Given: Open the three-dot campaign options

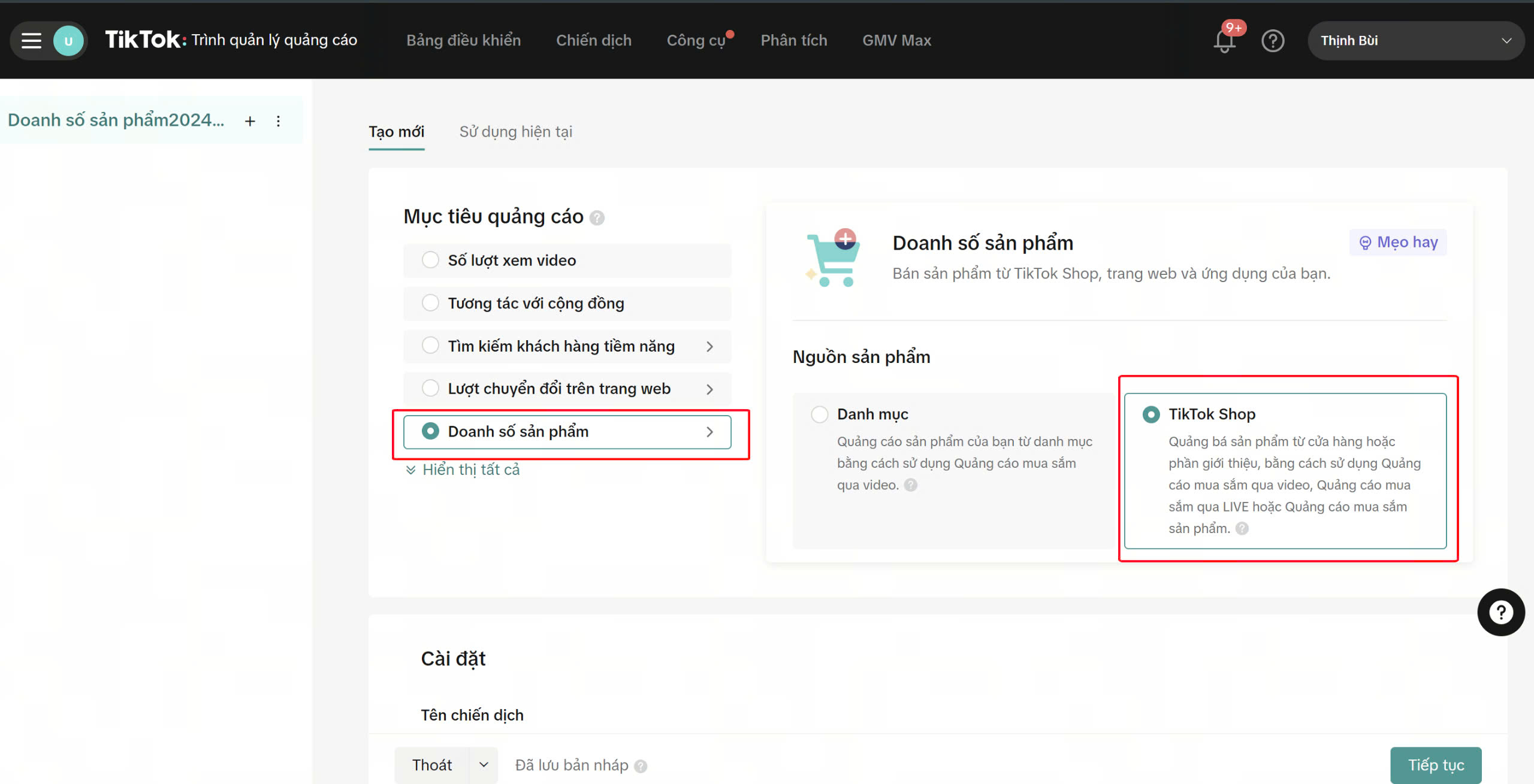Looking at the screenshot, I should click(278, 121).
